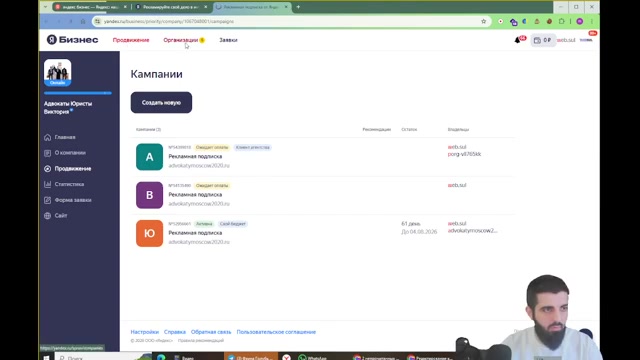The image size is (640, 360).
Task: Switch to the Рекламируйте своё дело tab
Action: [171, 7]
